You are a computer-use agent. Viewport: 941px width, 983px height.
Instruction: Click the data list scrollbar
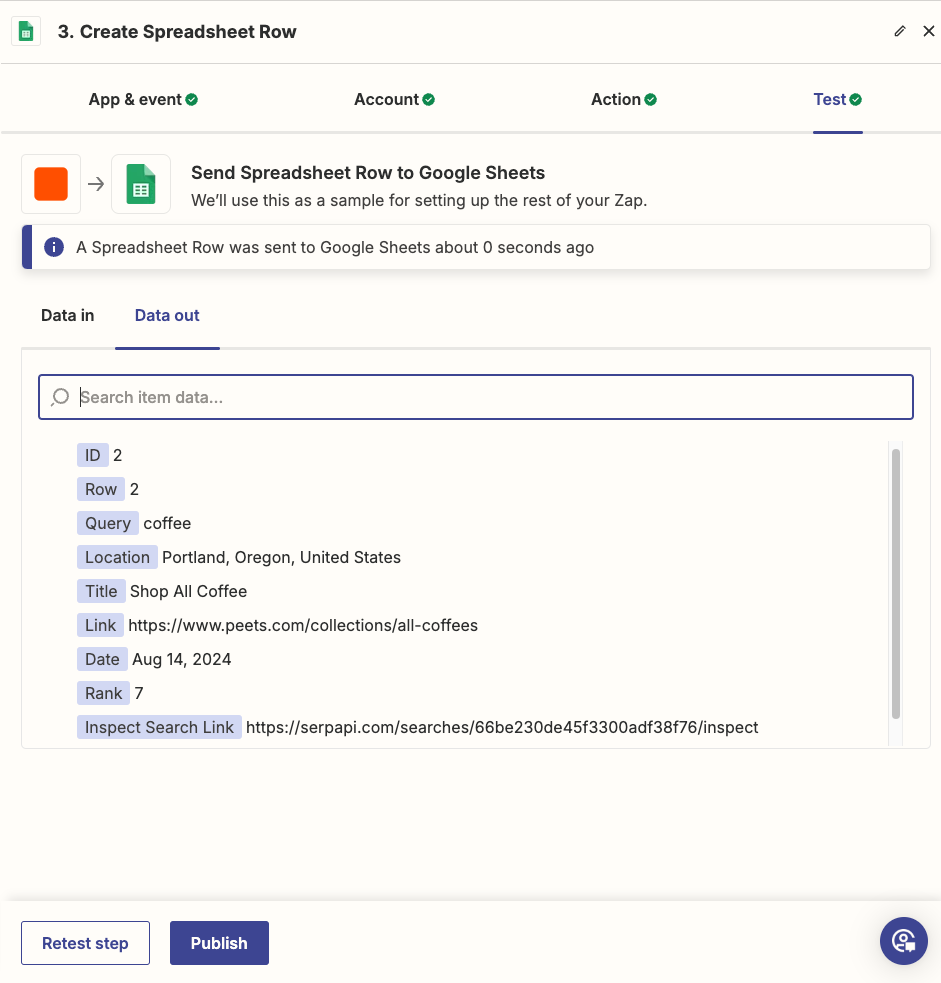896,583
